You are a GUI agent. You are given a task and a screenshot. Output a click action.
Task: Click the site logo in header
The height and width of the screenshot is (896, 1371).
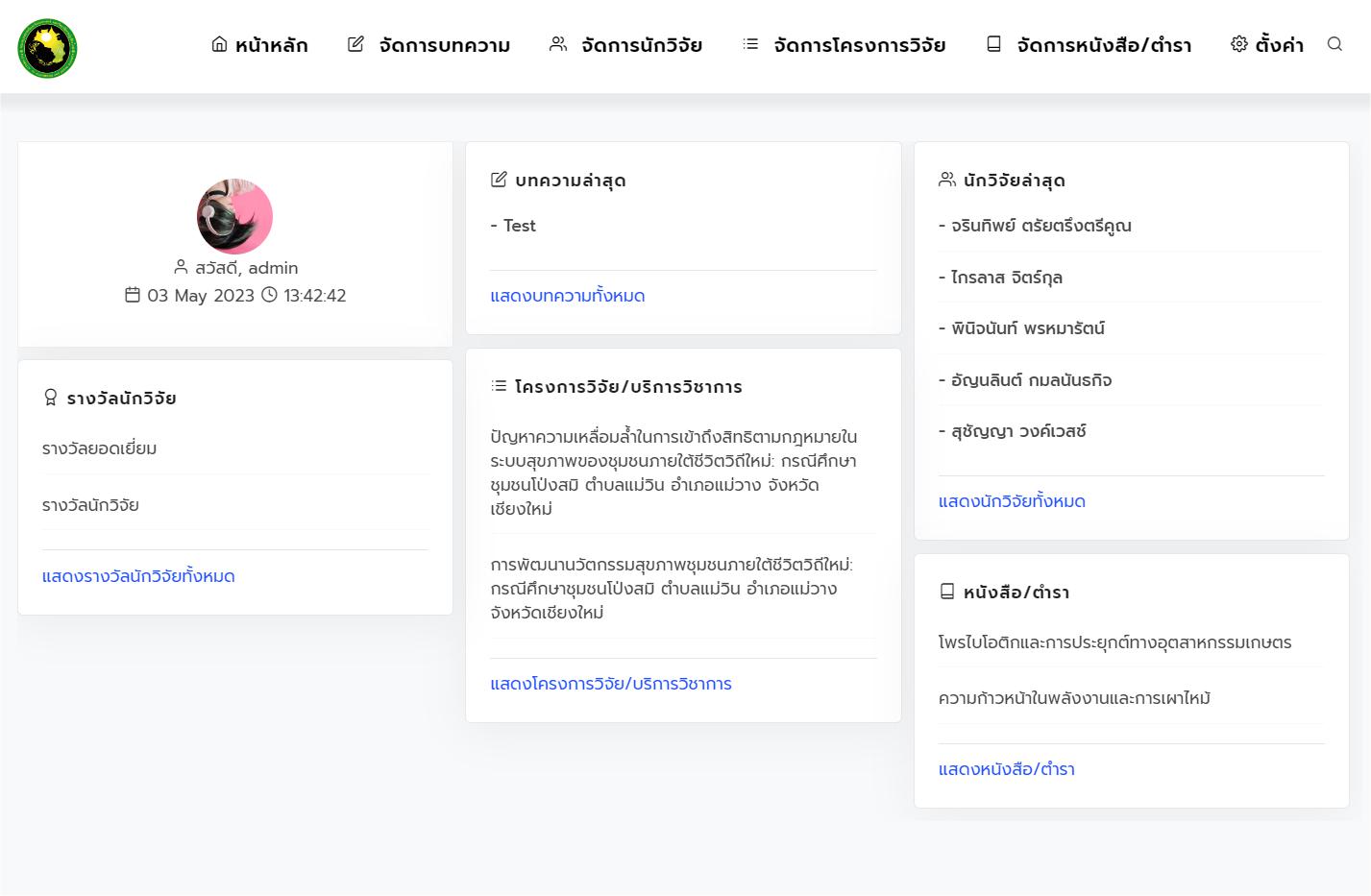click(47, 48)
